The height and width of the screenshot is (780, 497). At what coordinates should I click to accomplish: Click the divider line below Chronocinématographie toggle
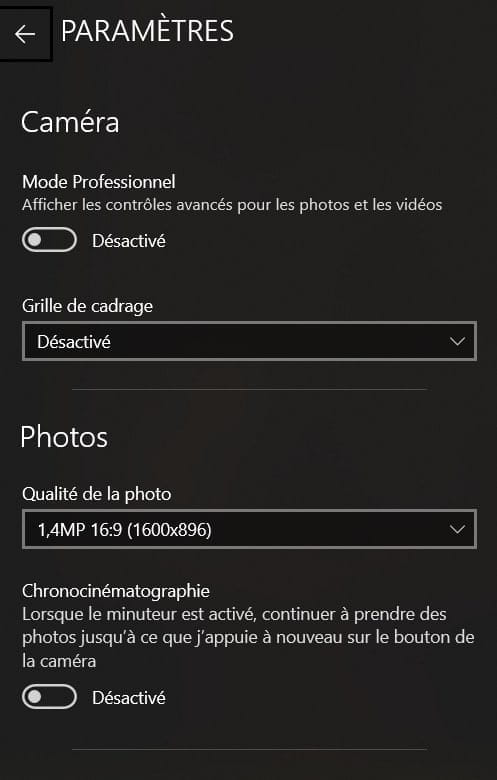249,749
